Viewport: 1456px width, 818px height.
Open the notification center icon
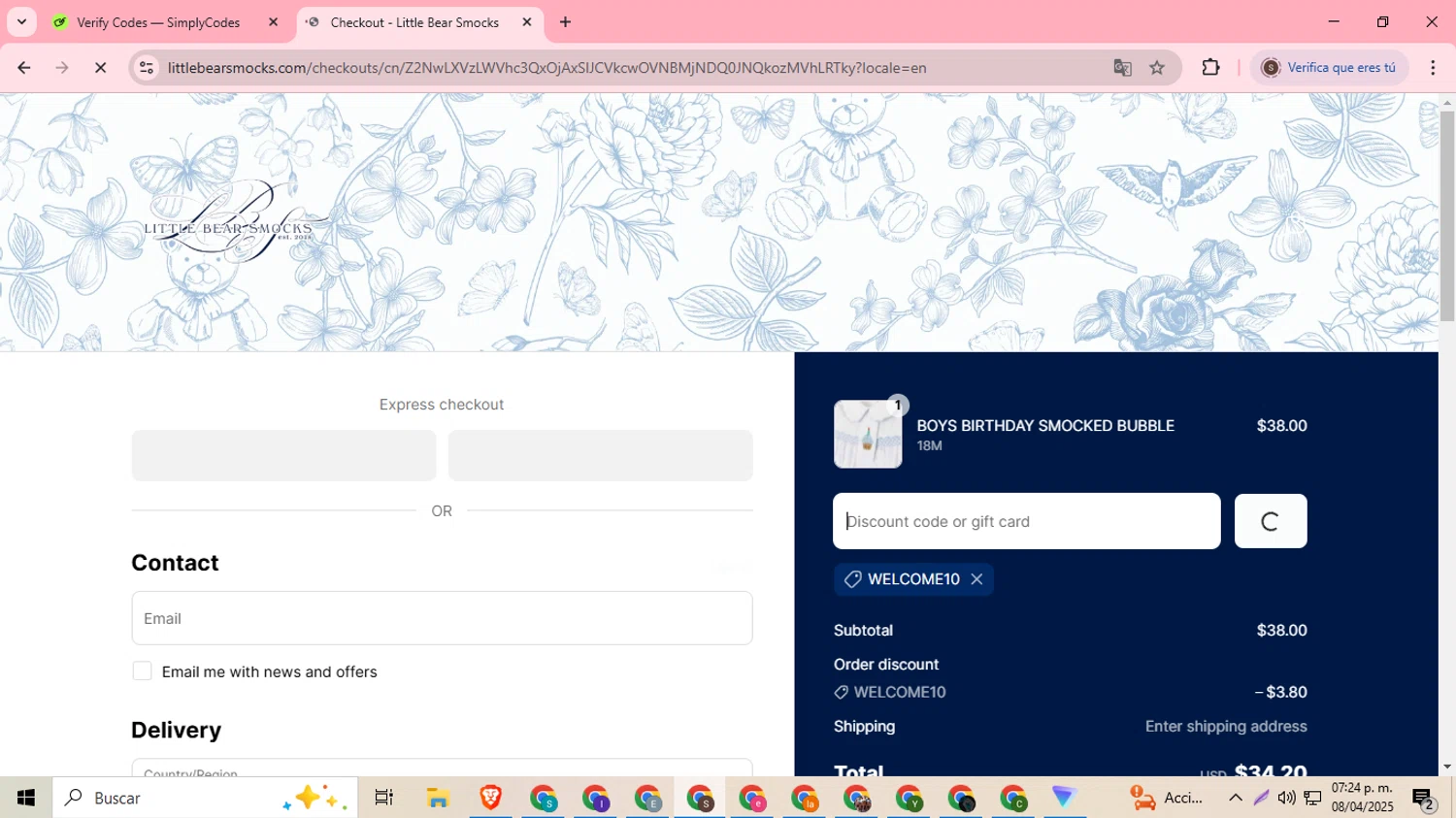[1423, 799]
